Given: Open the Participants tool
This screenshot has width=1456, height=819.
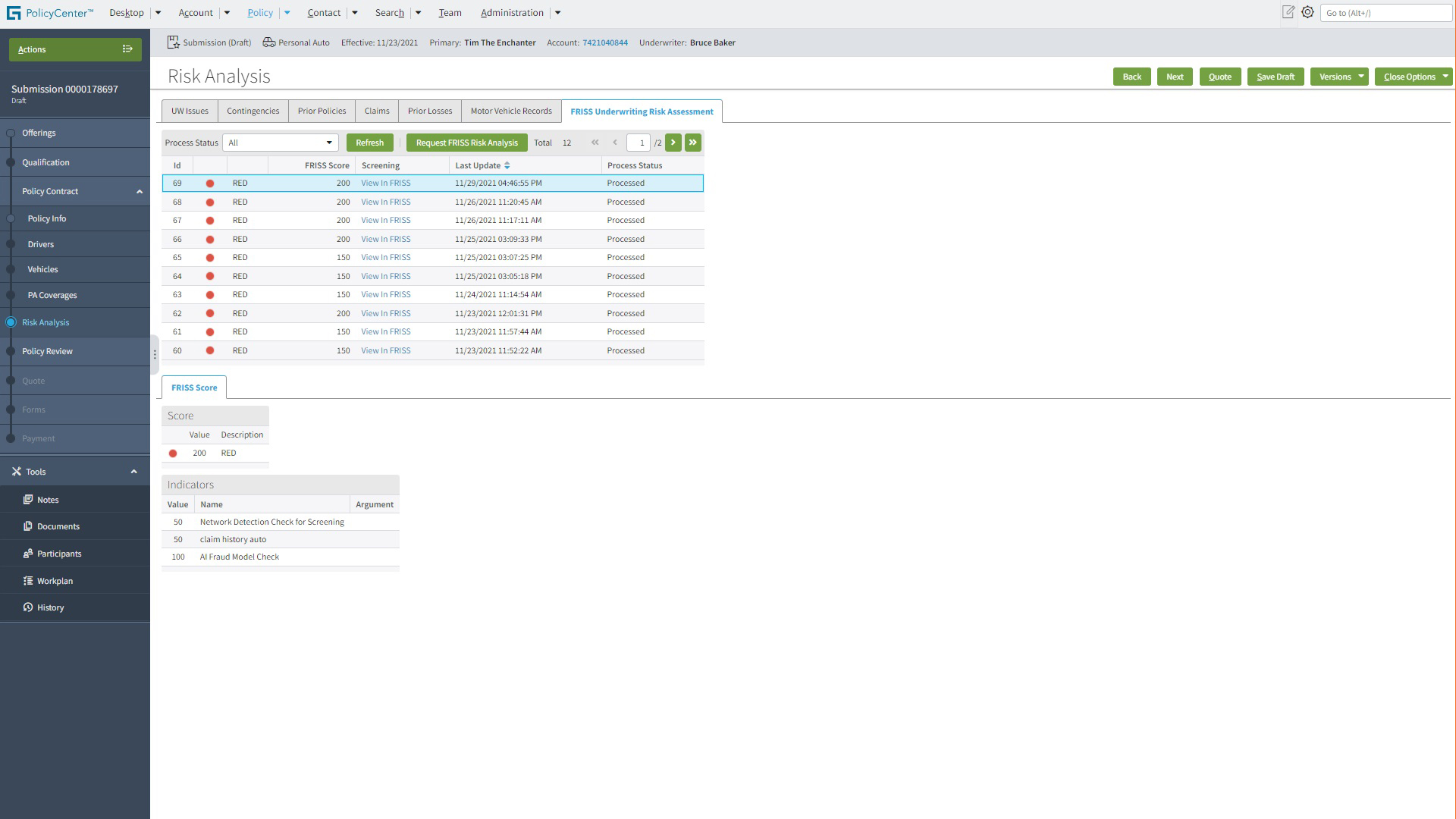Looking at the screenshot, I should click(59, 554).
